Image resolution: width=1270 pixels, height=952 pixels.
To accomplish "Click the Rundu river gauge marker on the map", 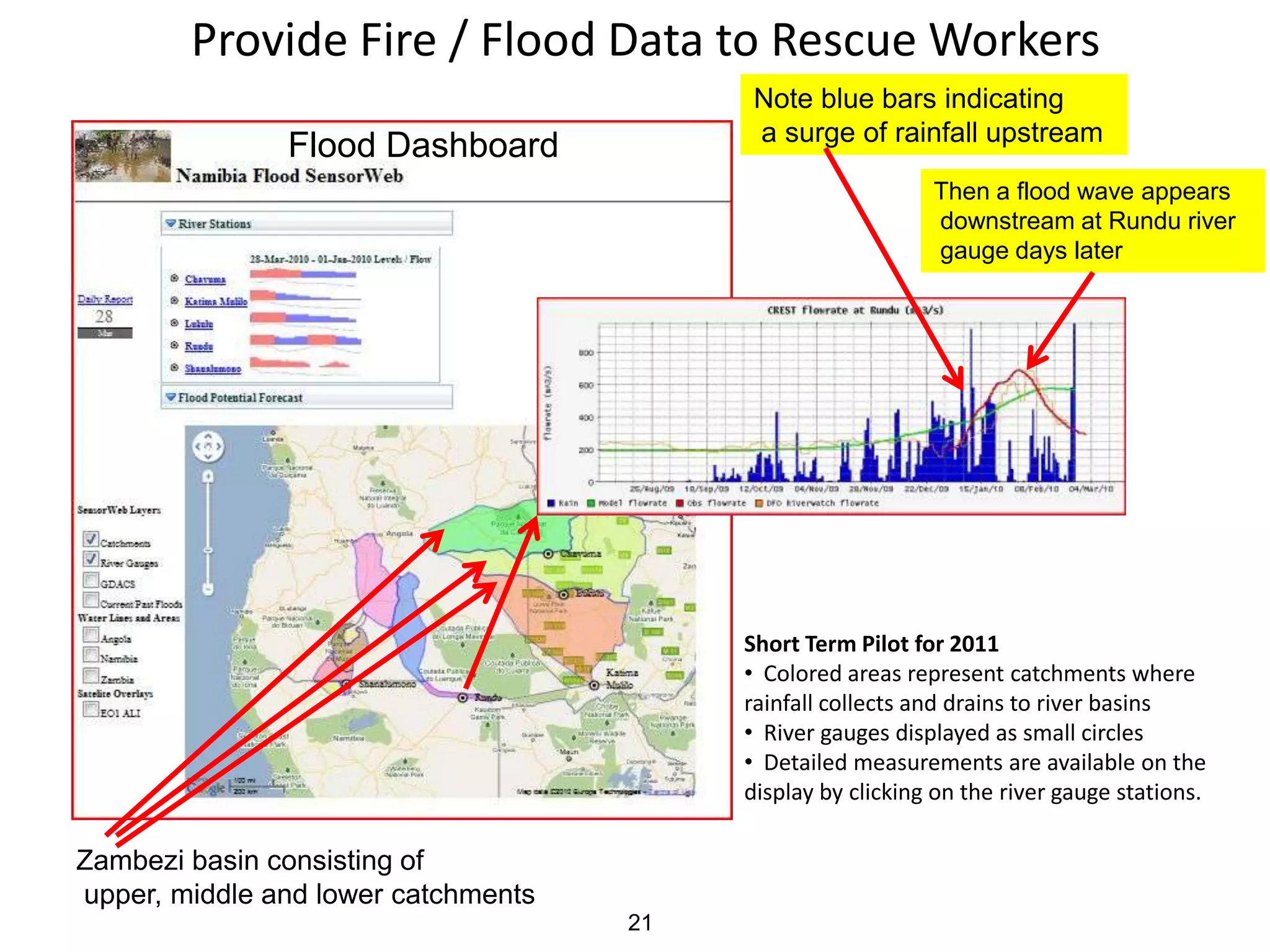I will 463,697.
